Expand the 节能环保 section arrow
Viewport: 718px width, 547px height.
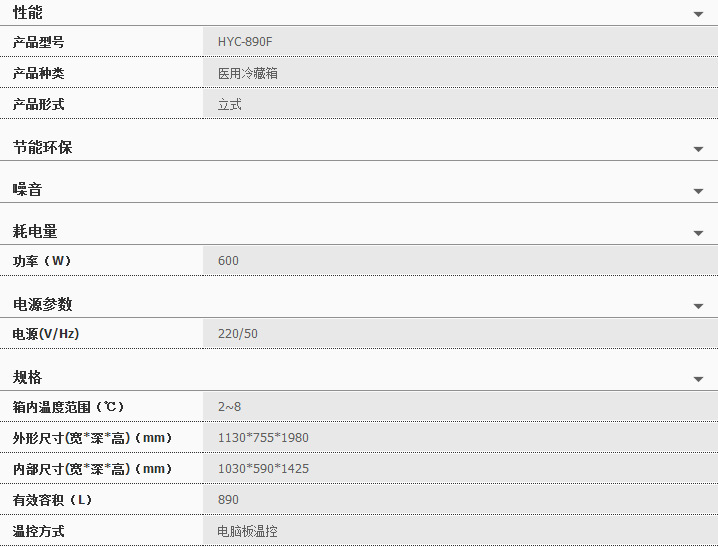(x=698, y=150)
